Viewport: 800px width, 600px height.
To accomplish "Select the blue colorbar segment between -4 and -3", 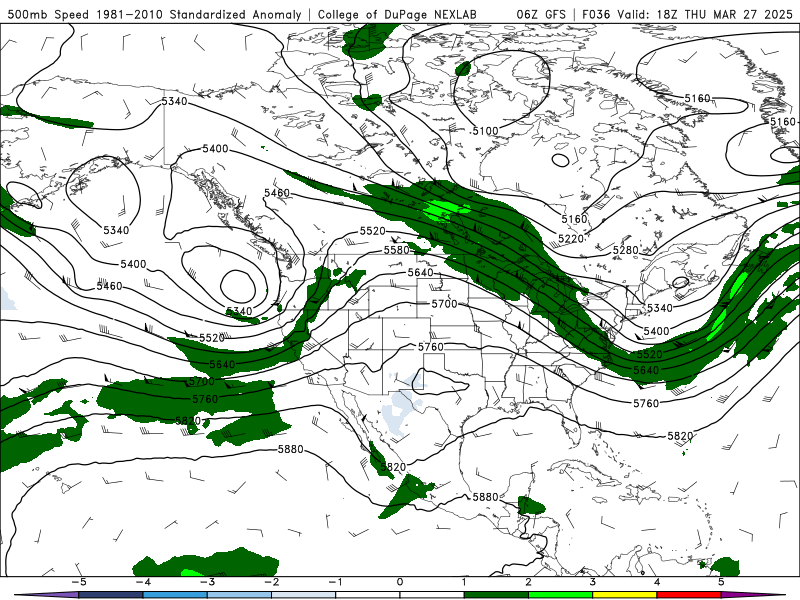I will coord(175,595).
